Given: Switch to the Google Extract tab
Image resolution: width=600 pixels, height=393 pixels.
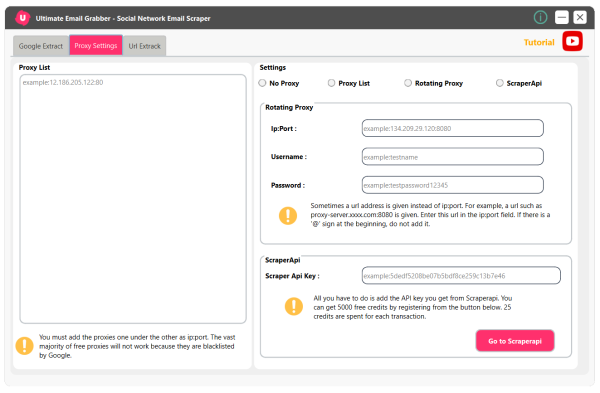Looking at the screenshot, I should [x=41, y=46].
